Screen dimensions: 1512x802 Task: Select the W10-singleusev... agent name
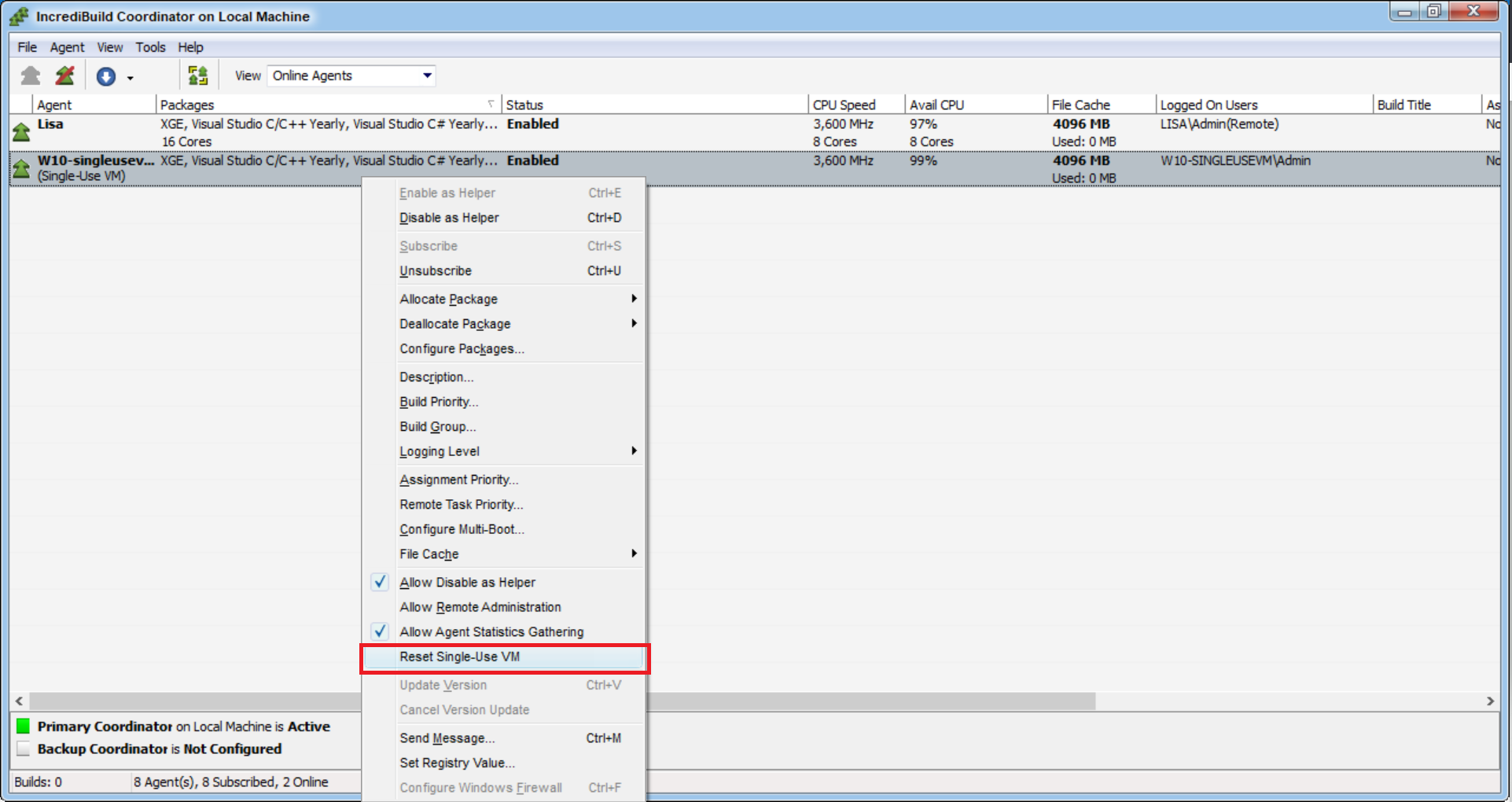click(x=96, y=160)
